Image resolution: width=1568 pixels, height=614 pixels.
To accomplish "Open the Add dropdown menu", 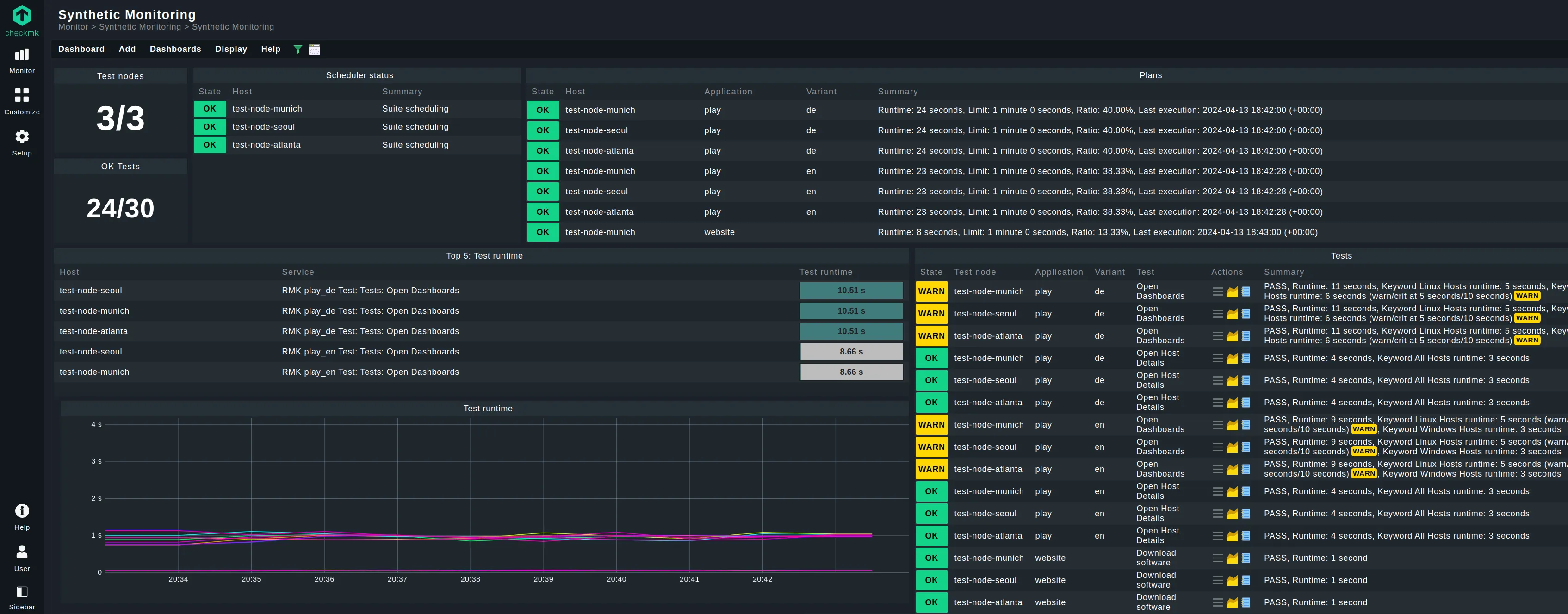I will (x=127, y=50).
